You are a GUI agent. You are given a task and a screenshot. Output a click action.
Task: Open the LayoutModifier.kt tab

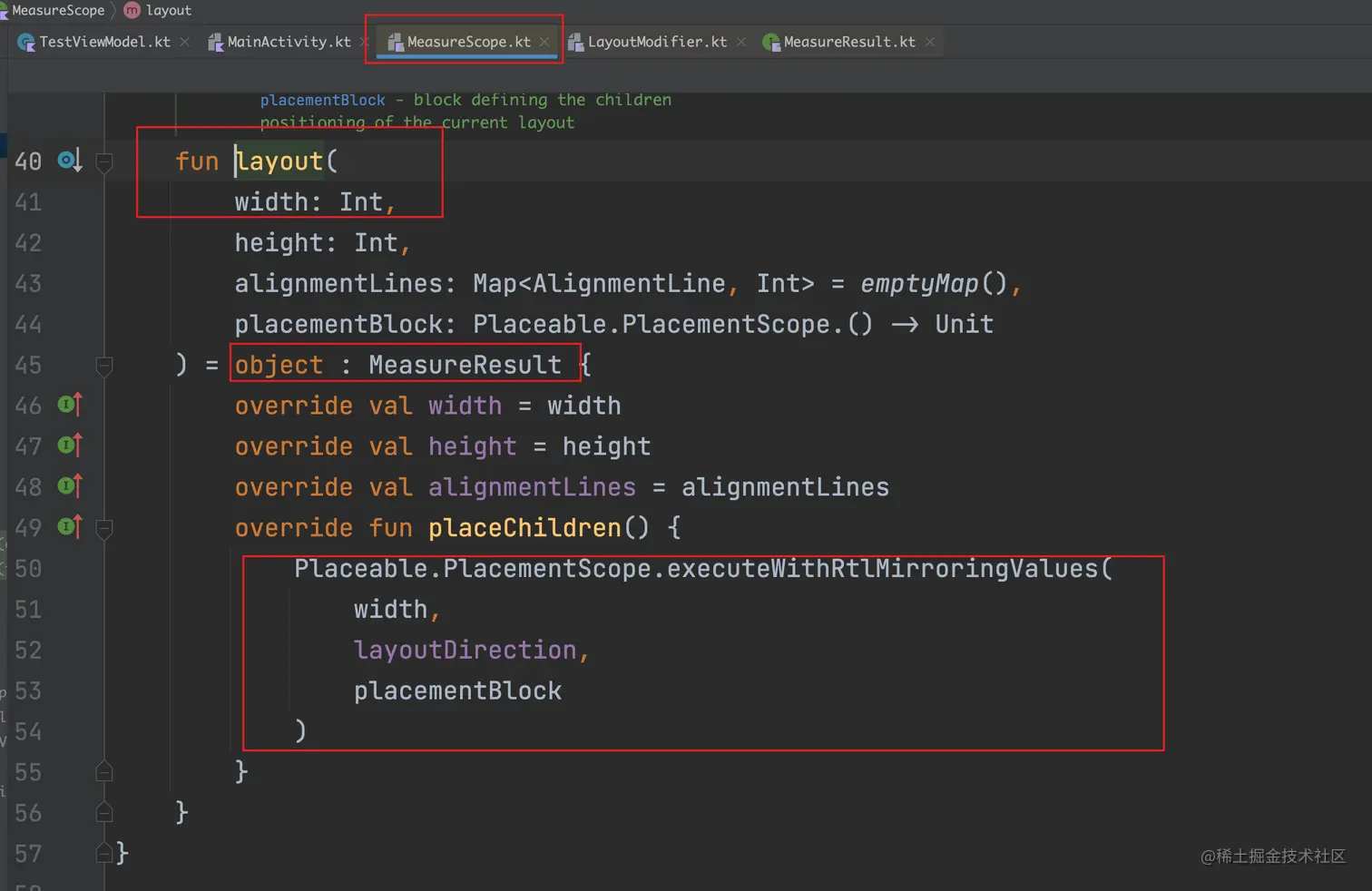(x=657, y=42)
